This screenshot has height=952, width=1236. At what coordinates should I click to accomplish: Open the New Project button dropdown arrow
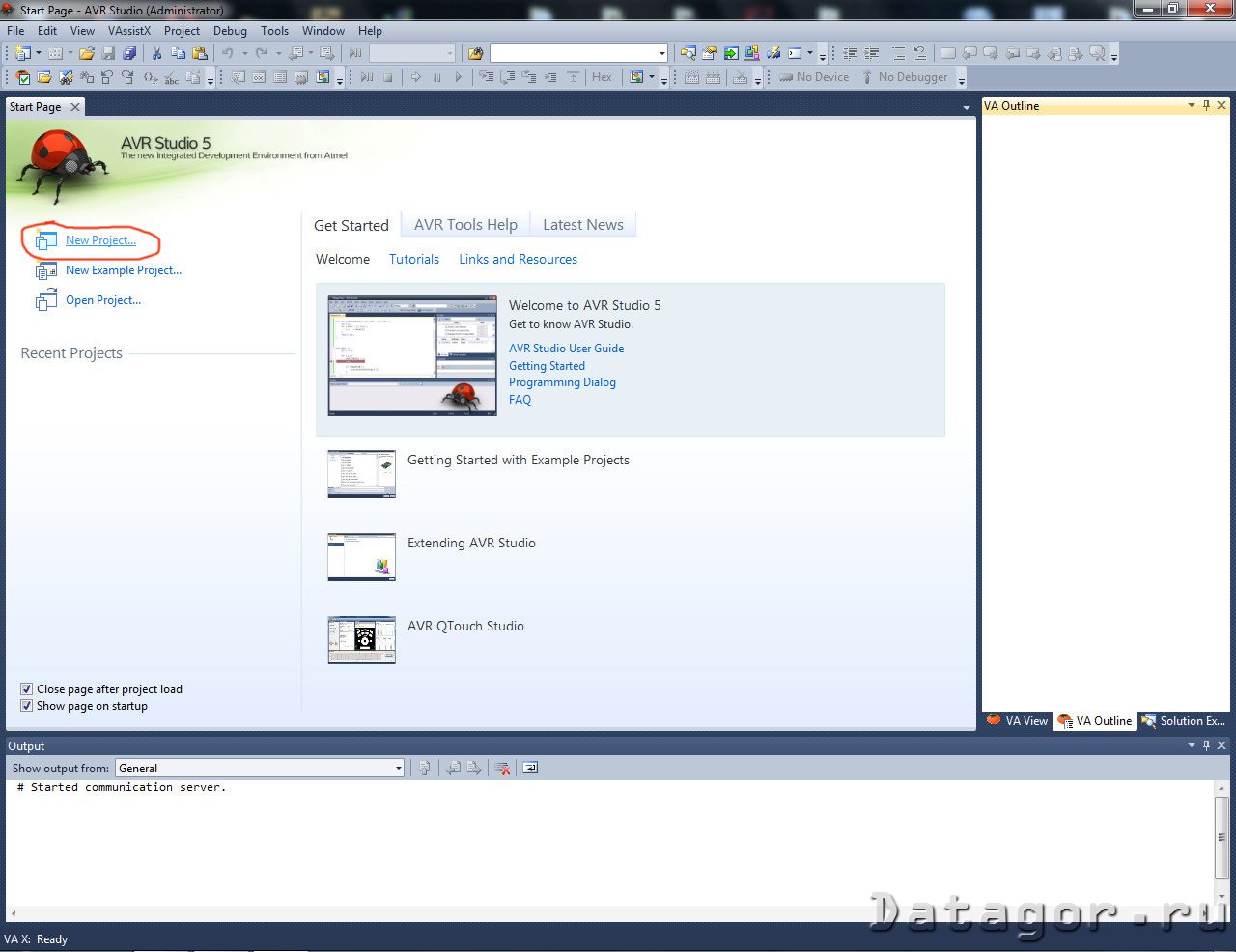coord(39,53)
